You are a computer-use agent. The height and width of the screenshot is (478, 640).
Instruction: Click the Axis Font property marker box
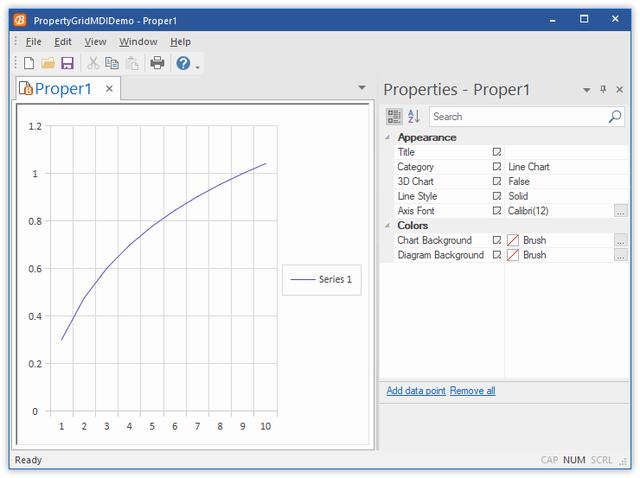[496, 211]
